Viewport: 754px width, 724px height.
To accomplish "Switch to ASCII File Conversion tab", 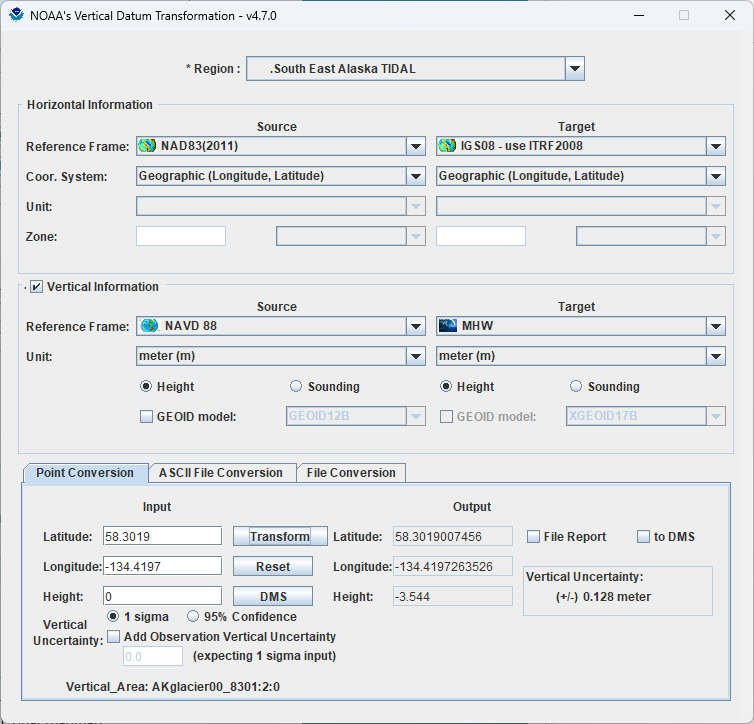I will tap(221, 473).
